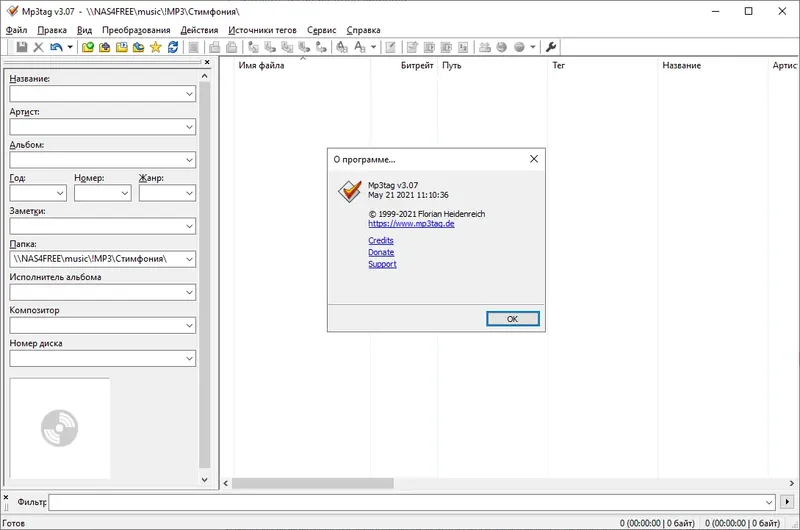
Task: Click the file list scroll right arrow
Action: point(791,483)
